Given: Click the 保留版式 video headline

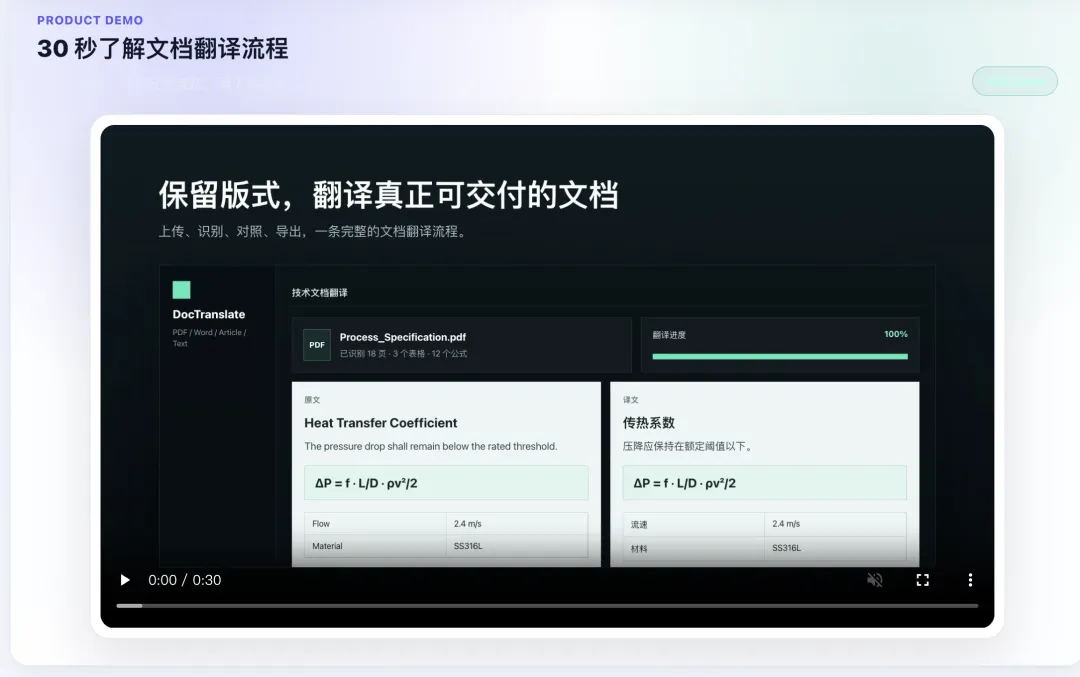Looking at the screenshot, I should [388, 195].
